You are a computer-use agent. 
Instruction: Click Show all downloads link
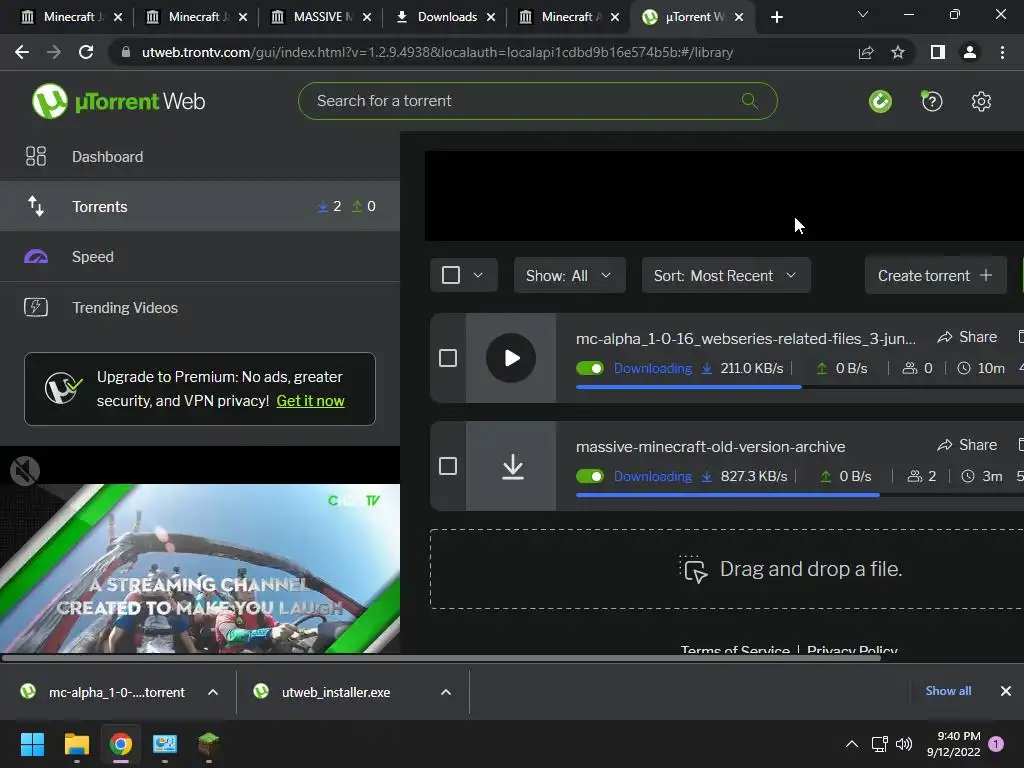click(x=948, y=691)
